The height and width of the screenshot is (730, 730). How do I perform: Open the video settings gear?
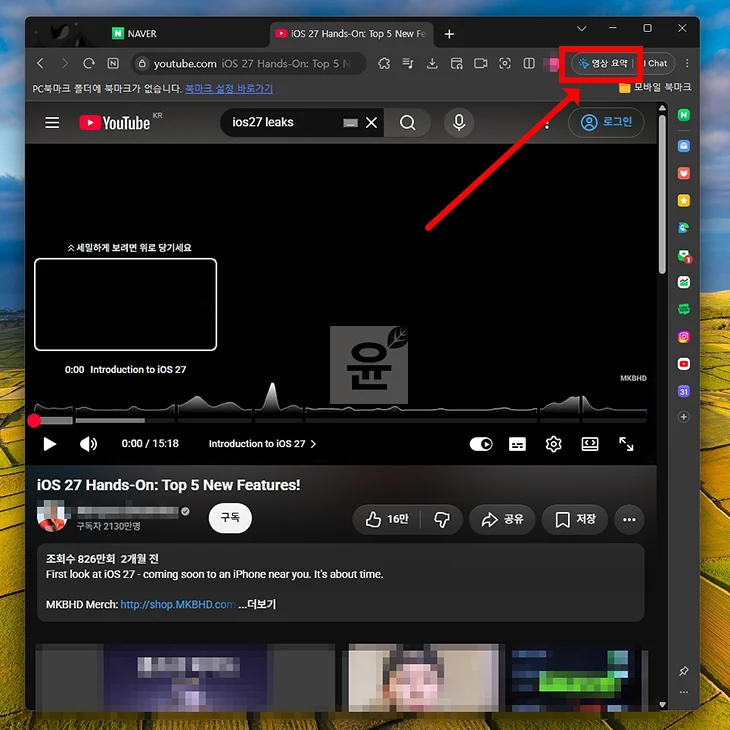point(553,444)
